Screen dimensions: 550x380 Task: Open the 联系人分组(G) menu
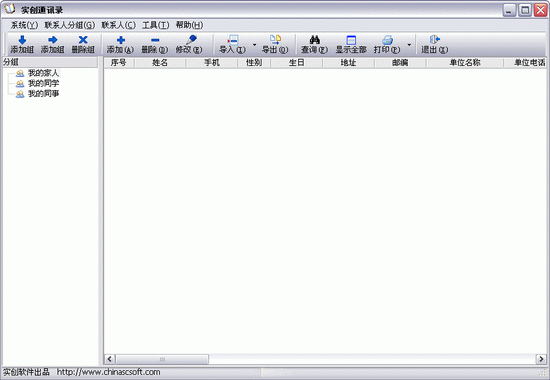coord(69,25)
